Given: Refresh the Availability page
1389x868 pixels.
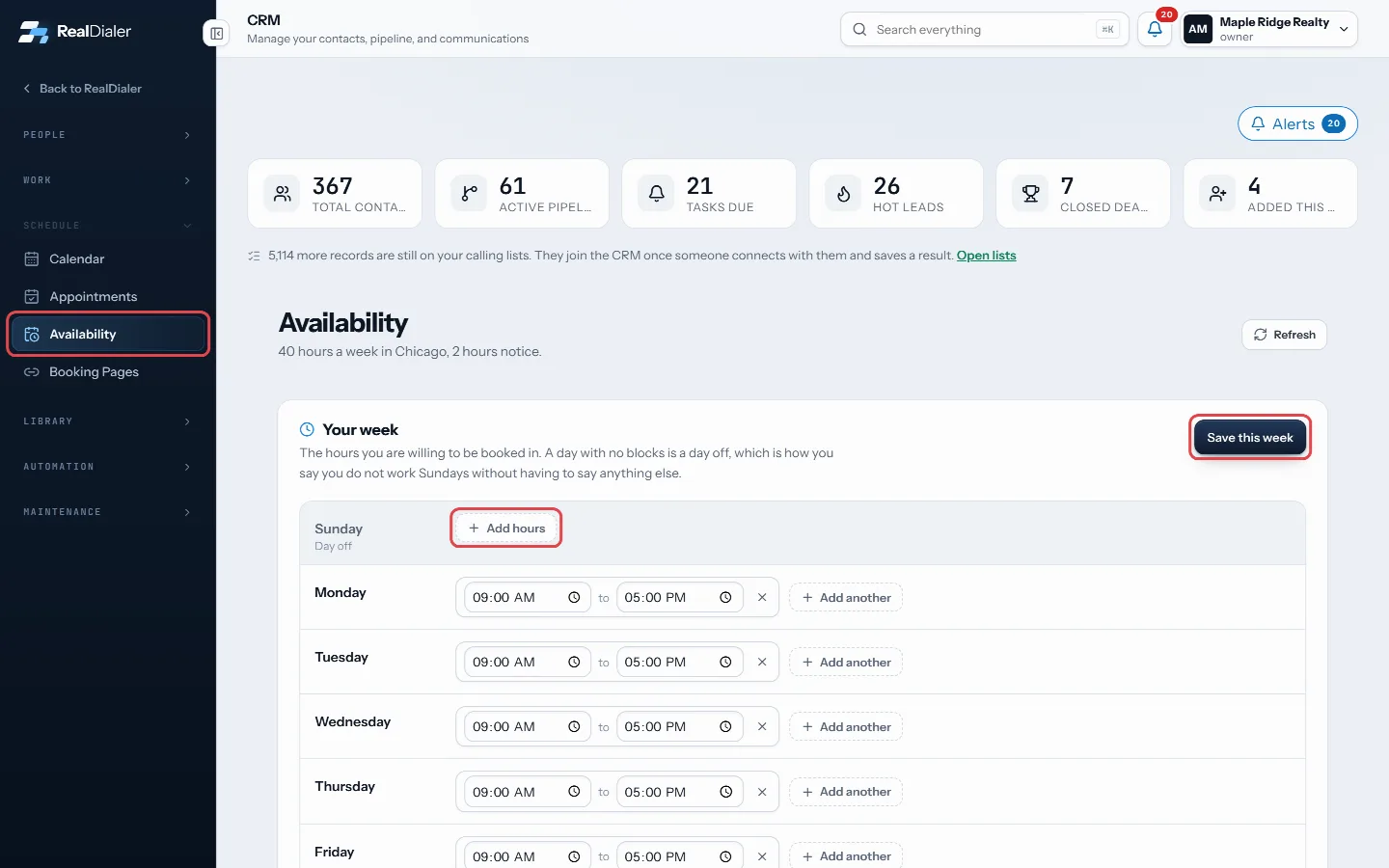Looking at the screenshot, I should pyautogui.click(x=1284, y=335).
